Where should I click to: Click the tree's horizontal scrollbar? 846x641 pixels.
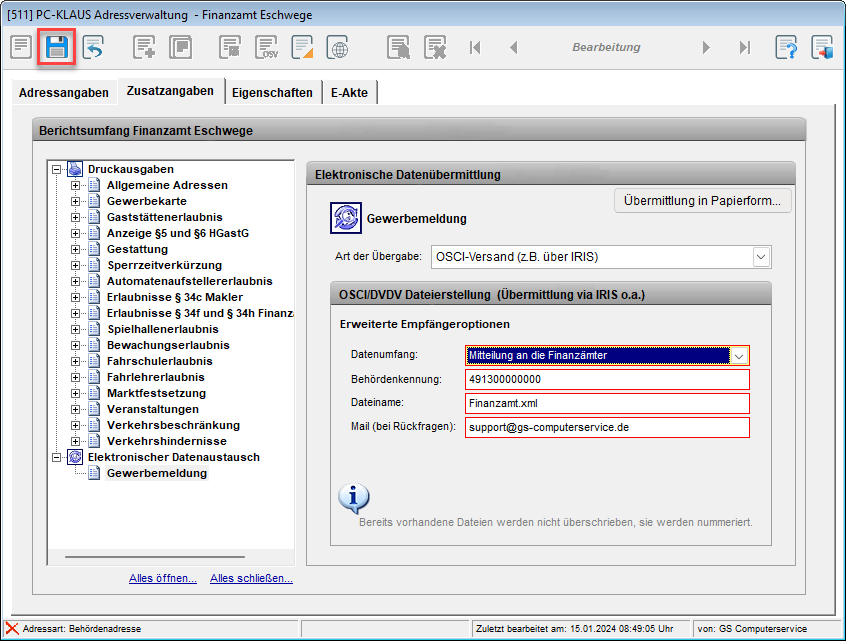coord(153,556)
